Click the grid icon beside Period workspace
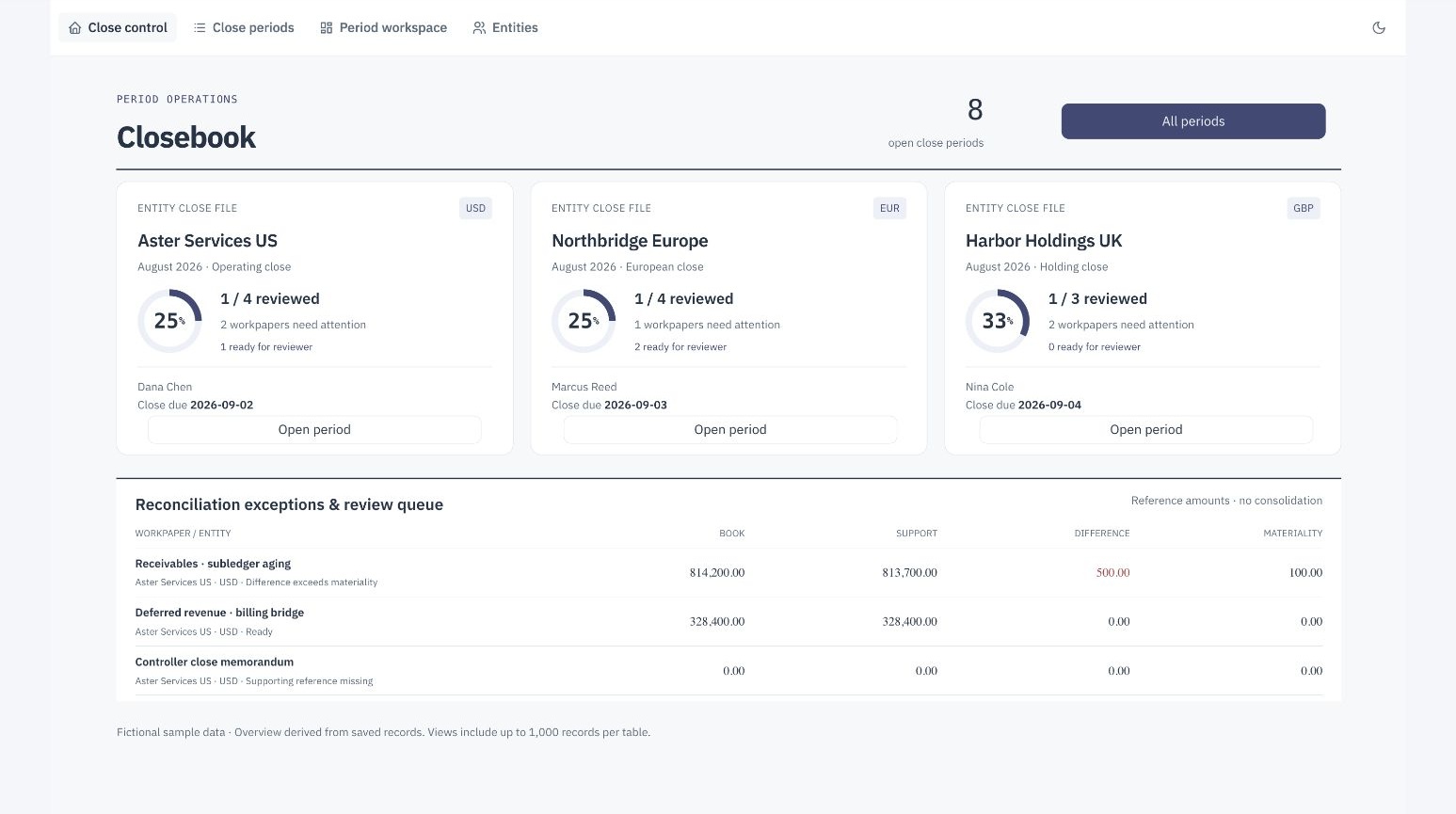The width and height of the screenshot is (1456, 814). click(x=327, y=28)
